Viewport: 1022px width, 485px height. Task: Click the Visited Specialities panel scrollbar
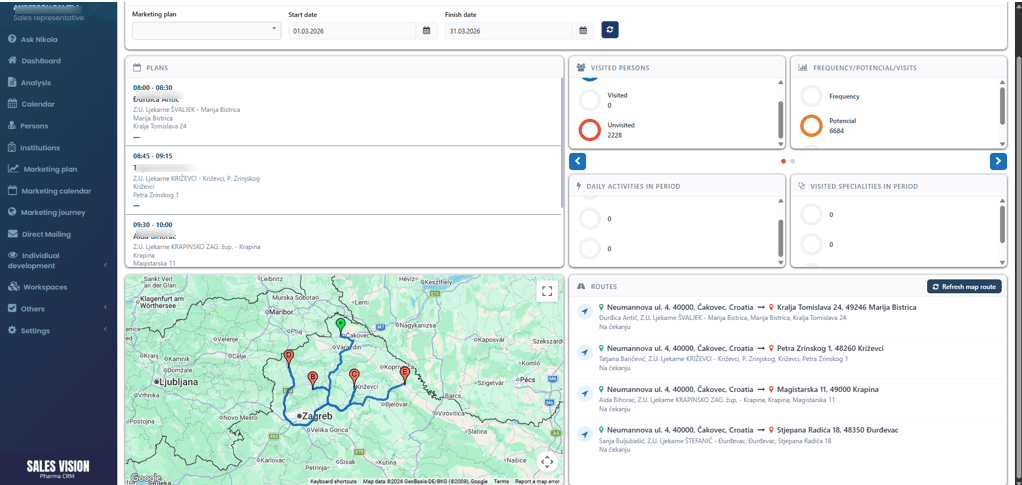click(1002, 224)
